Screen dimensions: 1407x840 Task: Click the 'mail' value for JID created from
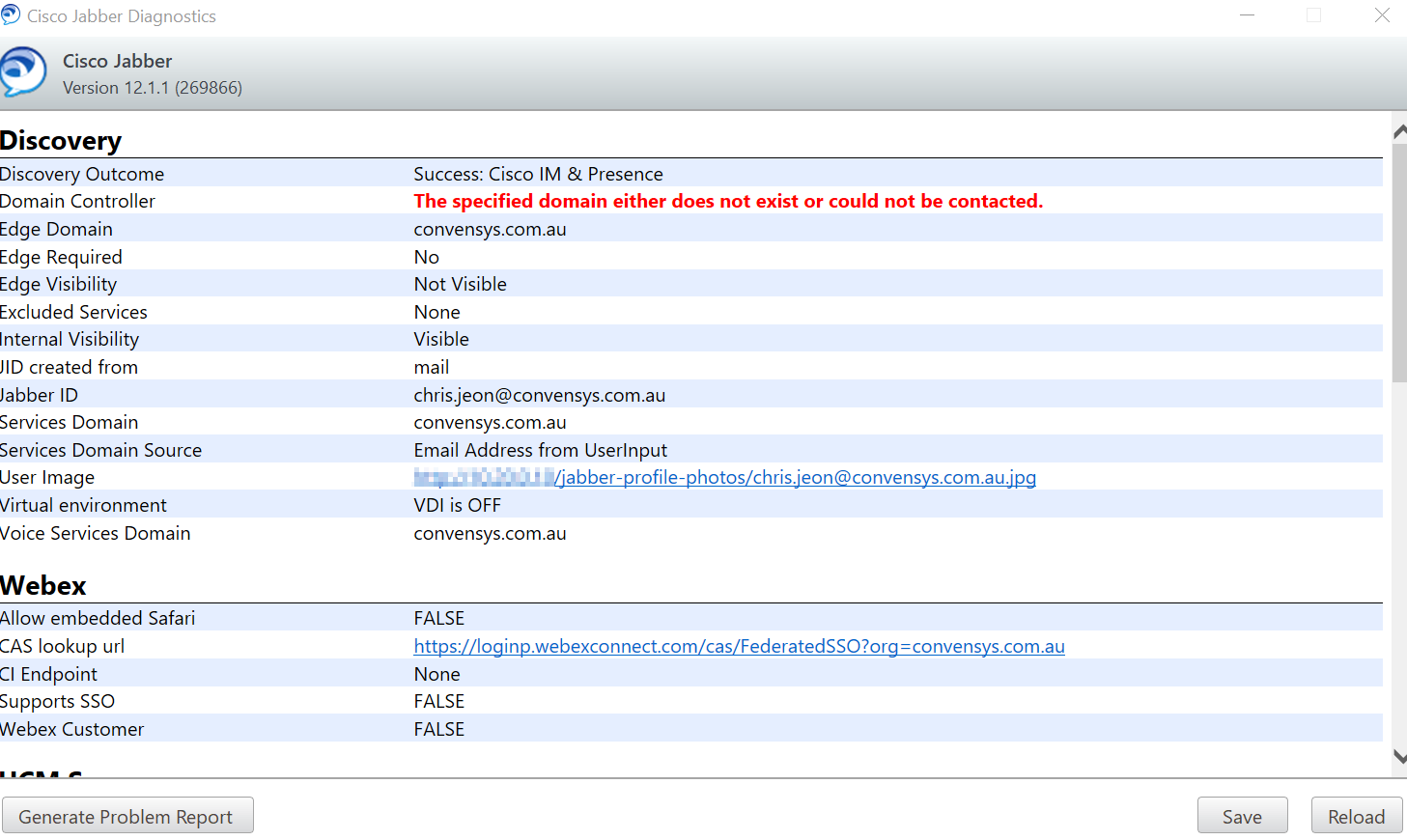point(431,367)
